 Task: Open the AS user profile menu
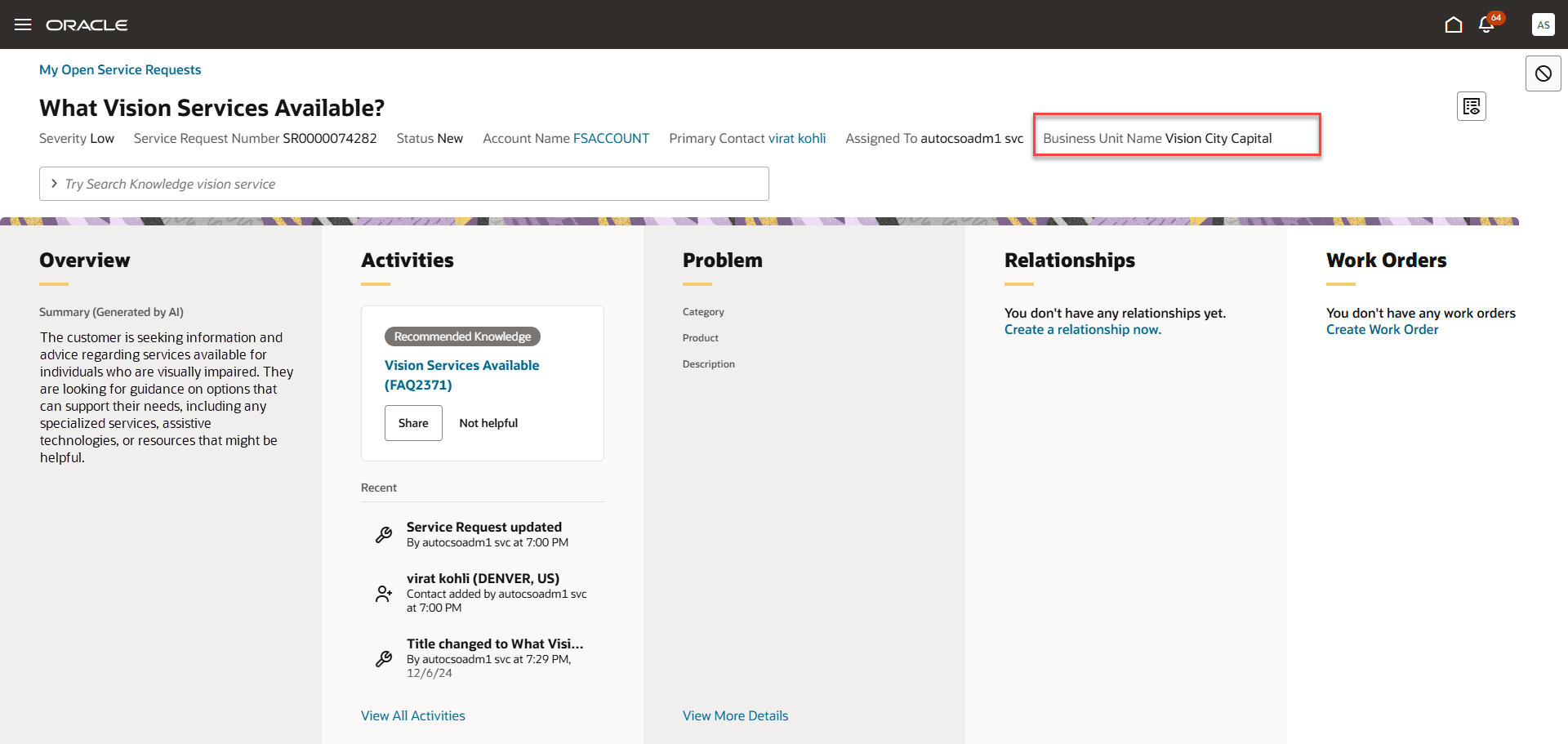(x=1543, y=25)
